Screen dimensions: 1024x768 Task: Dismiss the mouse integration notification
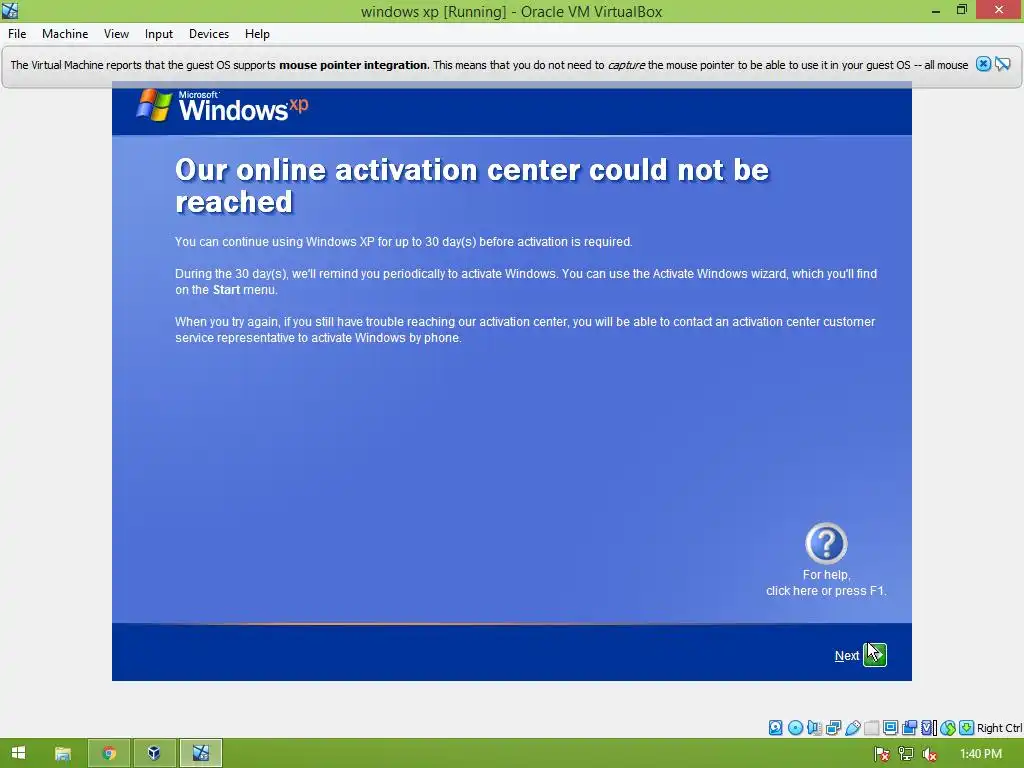pyautogui.click(x=984, y=64)
